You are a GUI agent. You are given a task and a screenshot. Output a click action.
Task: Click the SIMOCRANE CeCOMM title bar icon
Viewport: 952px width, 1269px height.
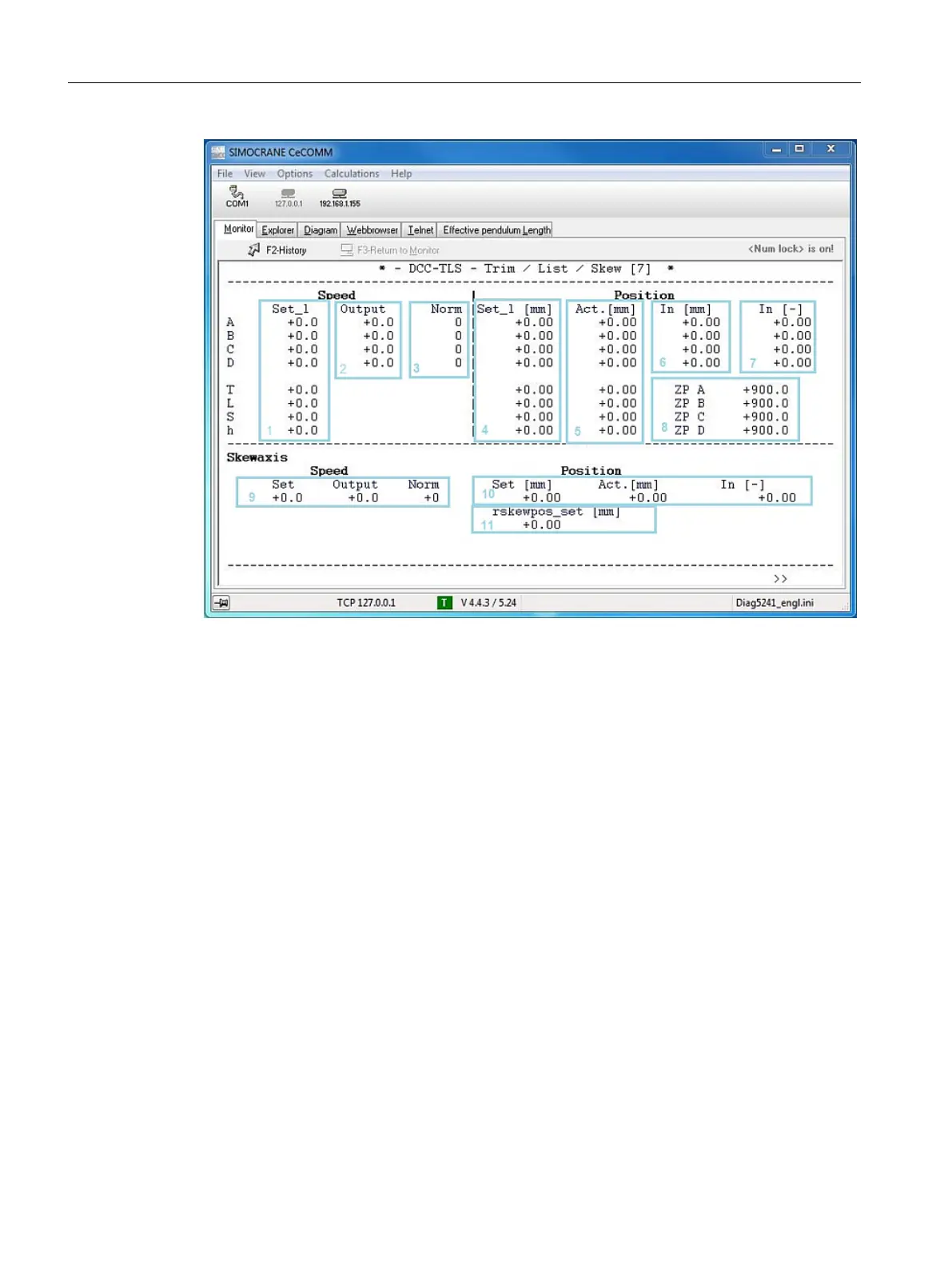click(x=218, y=152)
